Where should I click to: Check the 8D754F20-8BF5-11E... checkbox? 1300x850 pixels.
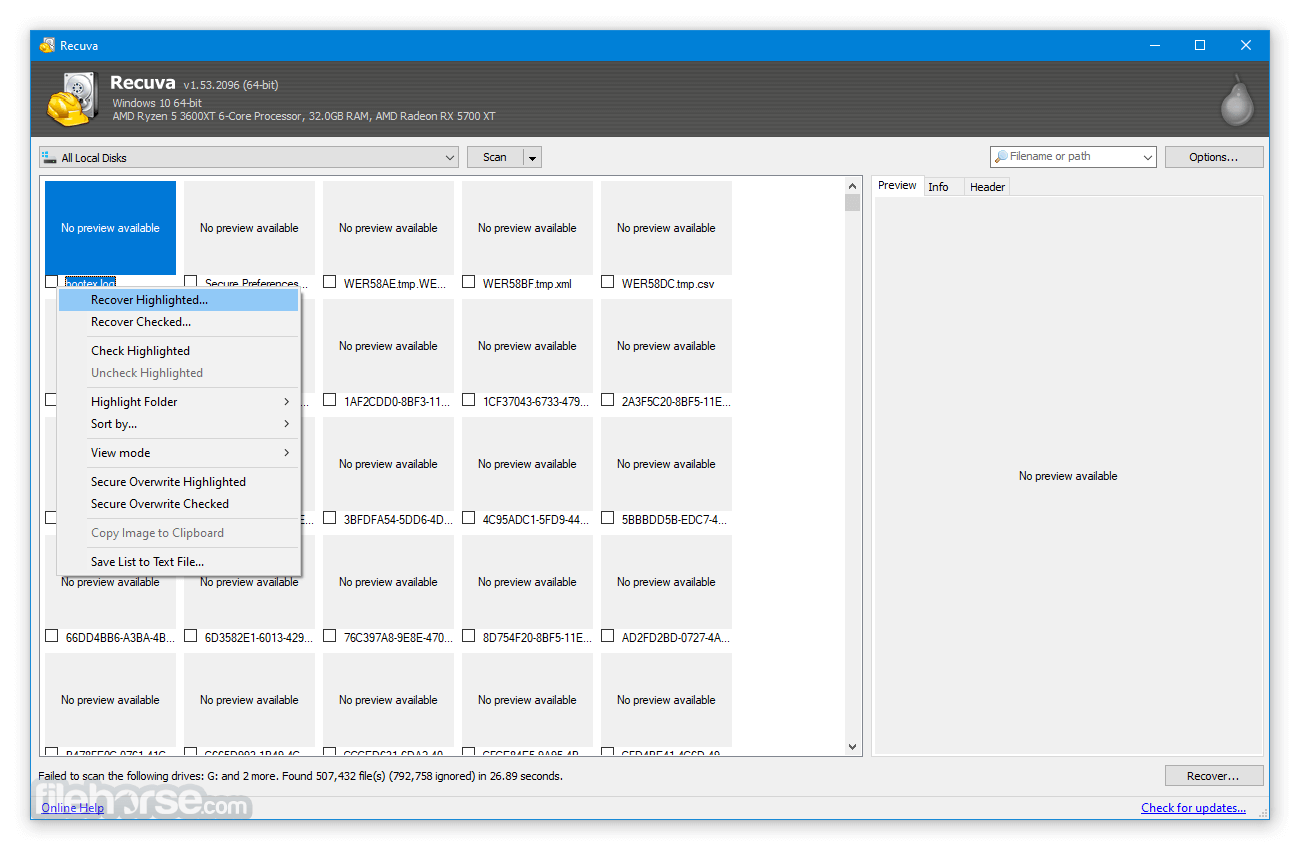point(469,636)
